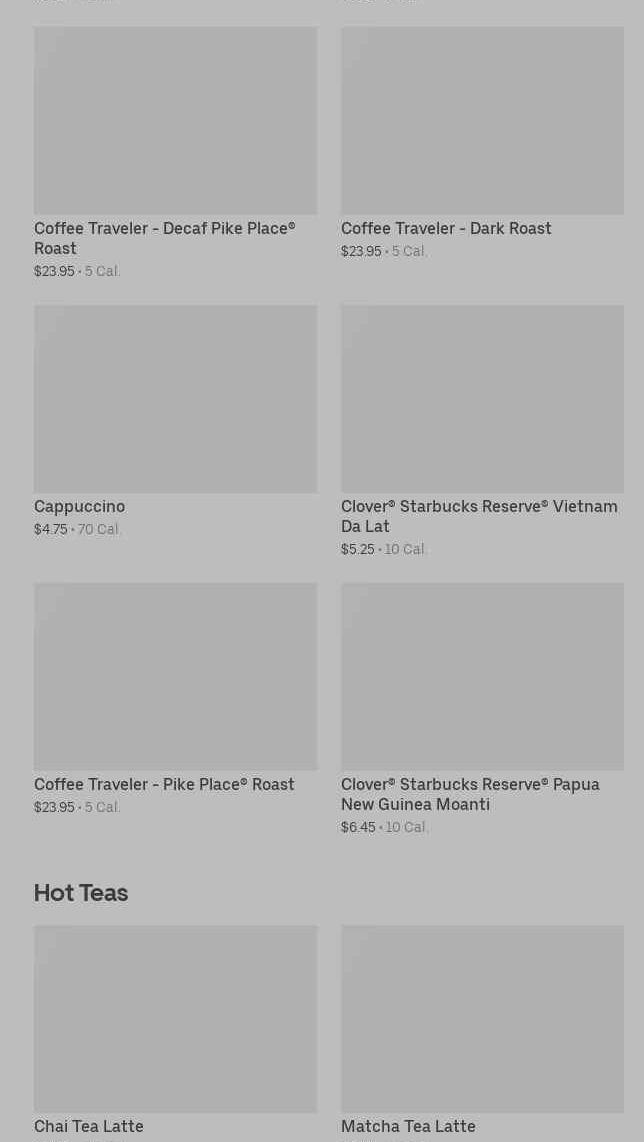Click the Coffee Traveler - Dark Roast title
This screenshot has width=644, height=1142.
tap(446, 228)
